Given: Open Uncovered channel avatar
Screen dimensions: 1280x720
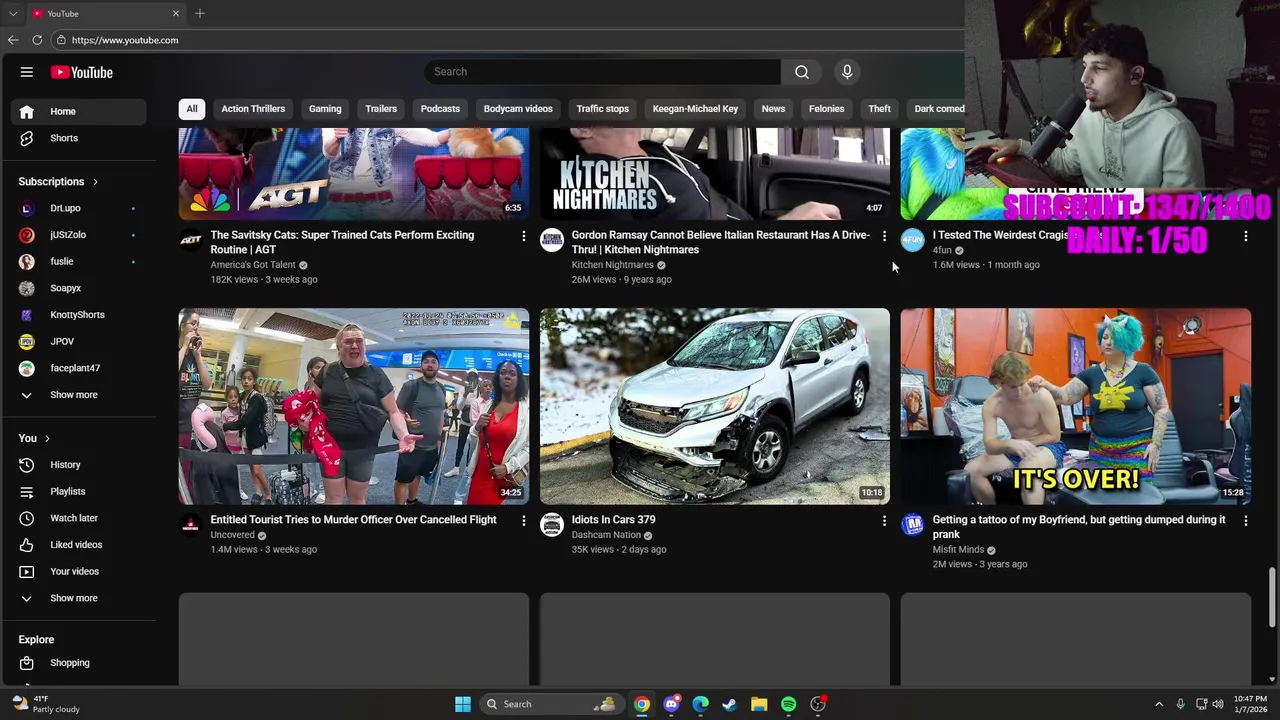Looking at the screenshot, I should pos(191,525).
